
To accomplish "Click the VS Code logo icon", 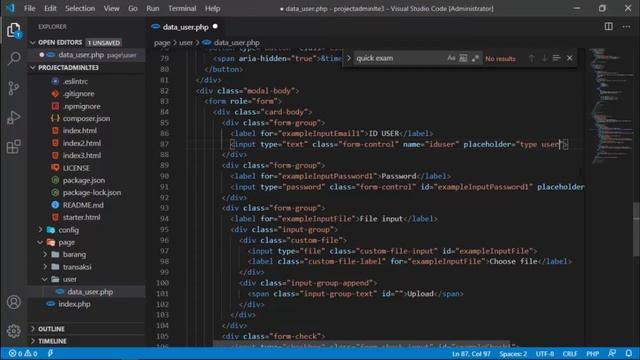I will [10, 8].
